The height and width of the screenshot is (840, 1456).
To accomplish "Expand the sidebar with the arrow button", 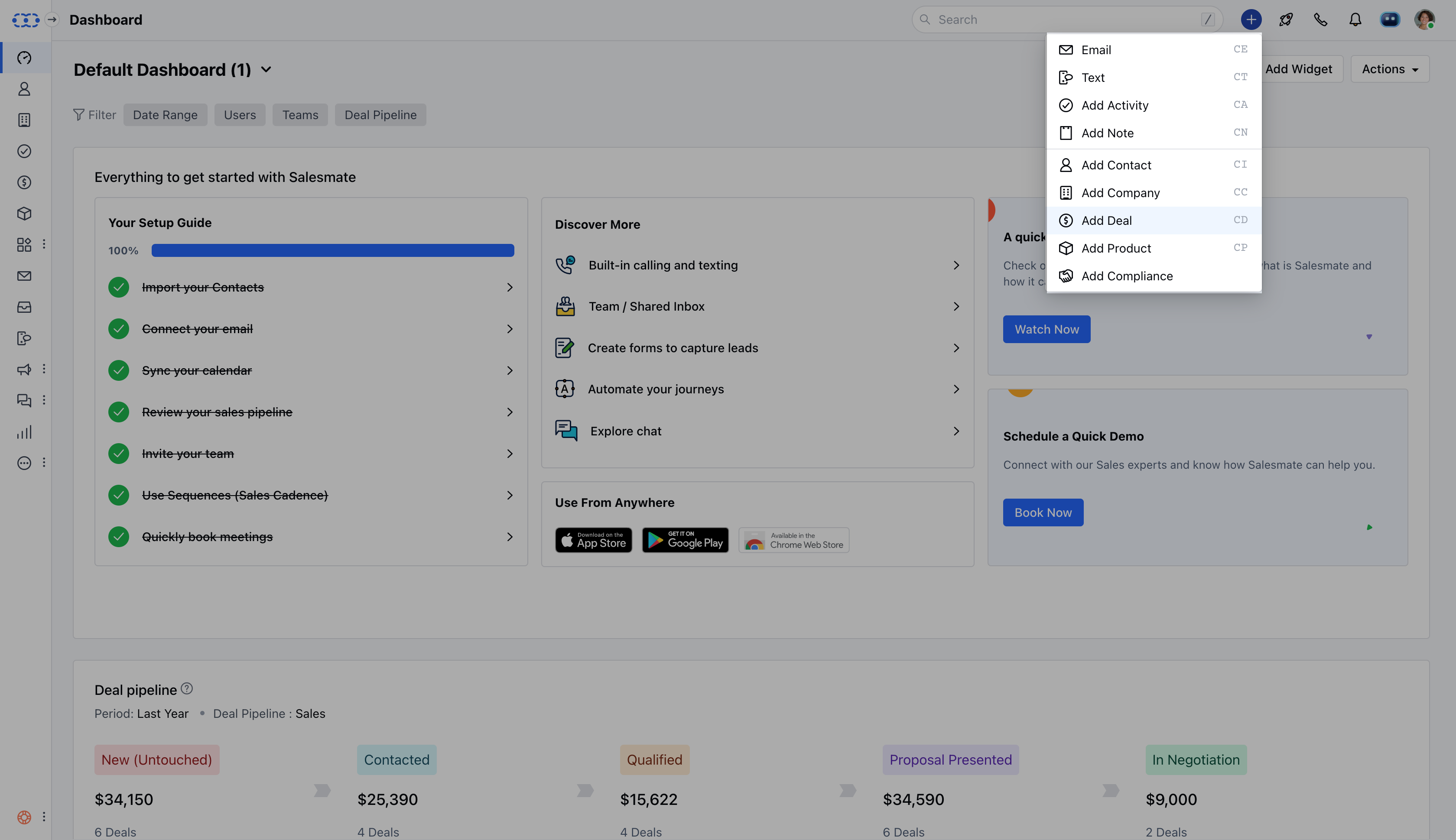I will (x=52, y=19).
